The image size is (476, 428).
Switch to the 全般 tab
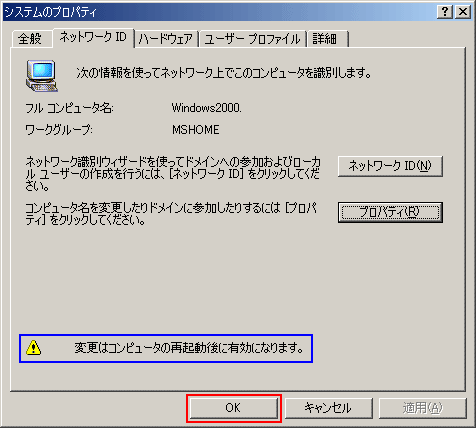(x=31, y=39)
